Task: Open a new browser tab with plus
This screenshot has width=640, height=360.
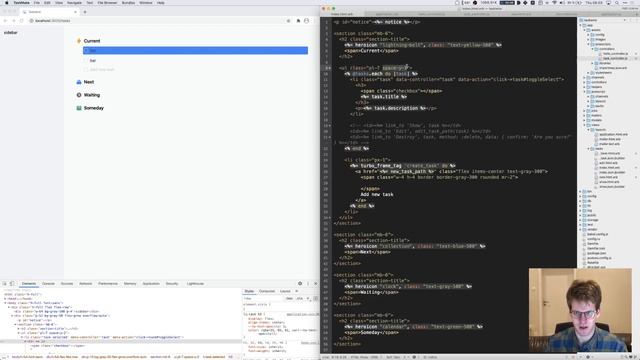Action: (85, 12)
